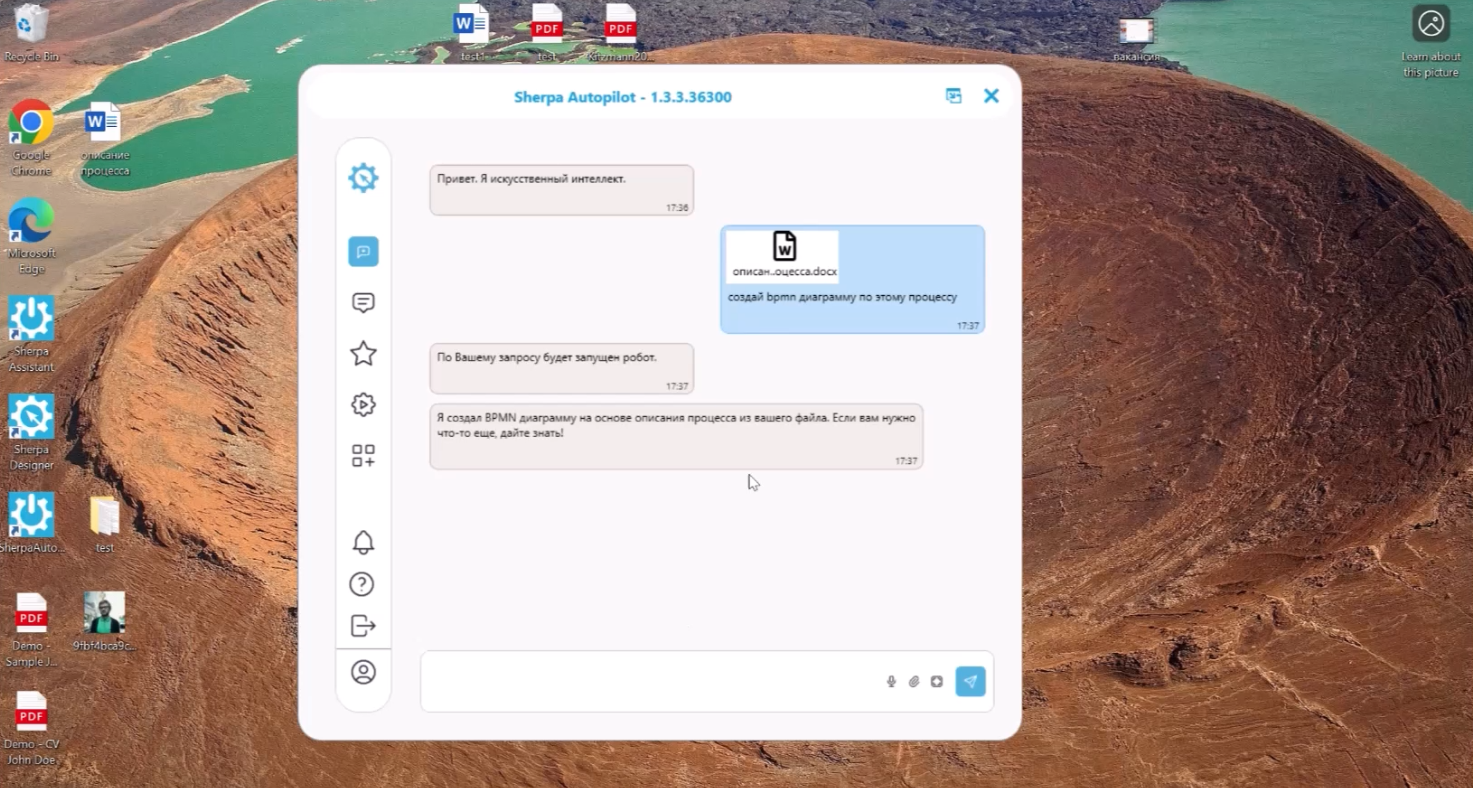Image resolution: width=1473 pixels, height=788 pixels.
Task: Open notifications bell icon
Action: 363,543
